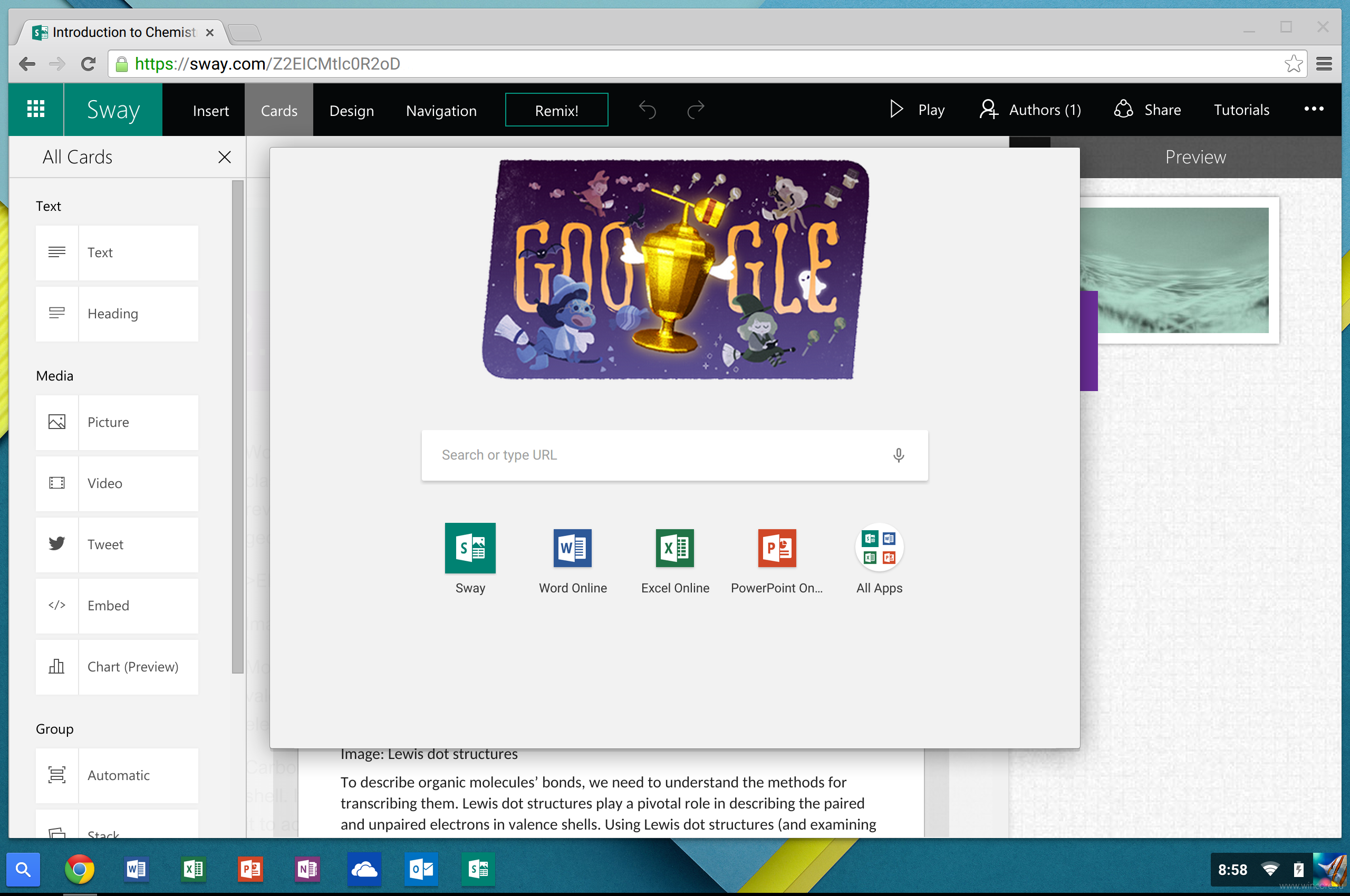
Task: Add a Heading card
Action: pyautogui.click(x=117, y=314)
